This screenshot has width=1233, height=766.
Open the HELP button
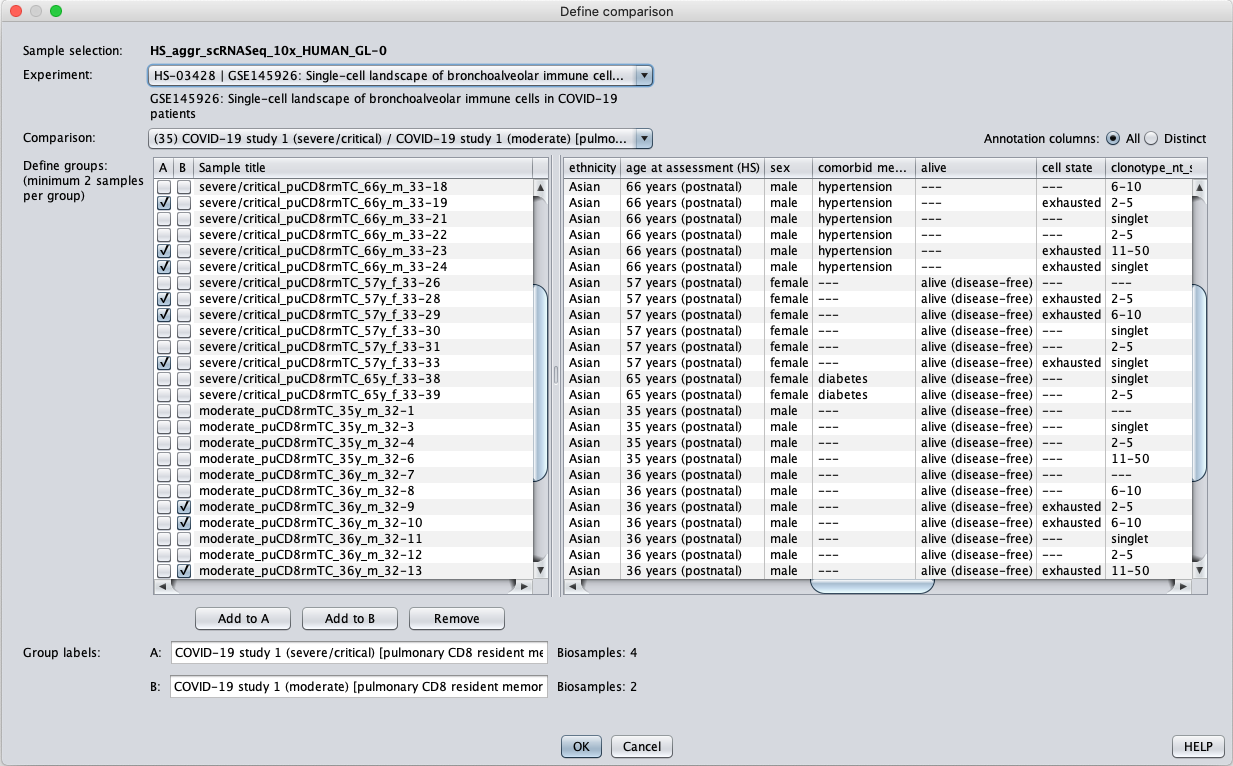[1198, 746]
